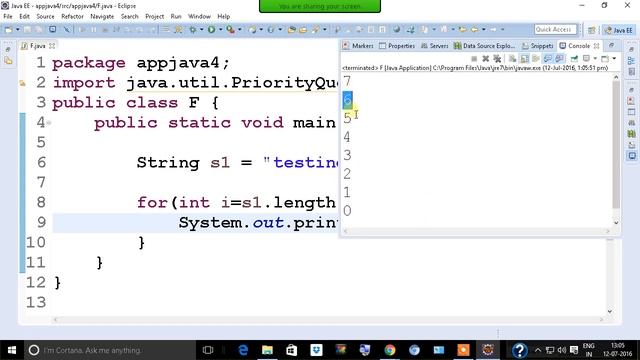Image resolution: width=640 pixels, height=360 pixels.
Task: Close the F.java editor tab X
Action: (x=52, y=46)
